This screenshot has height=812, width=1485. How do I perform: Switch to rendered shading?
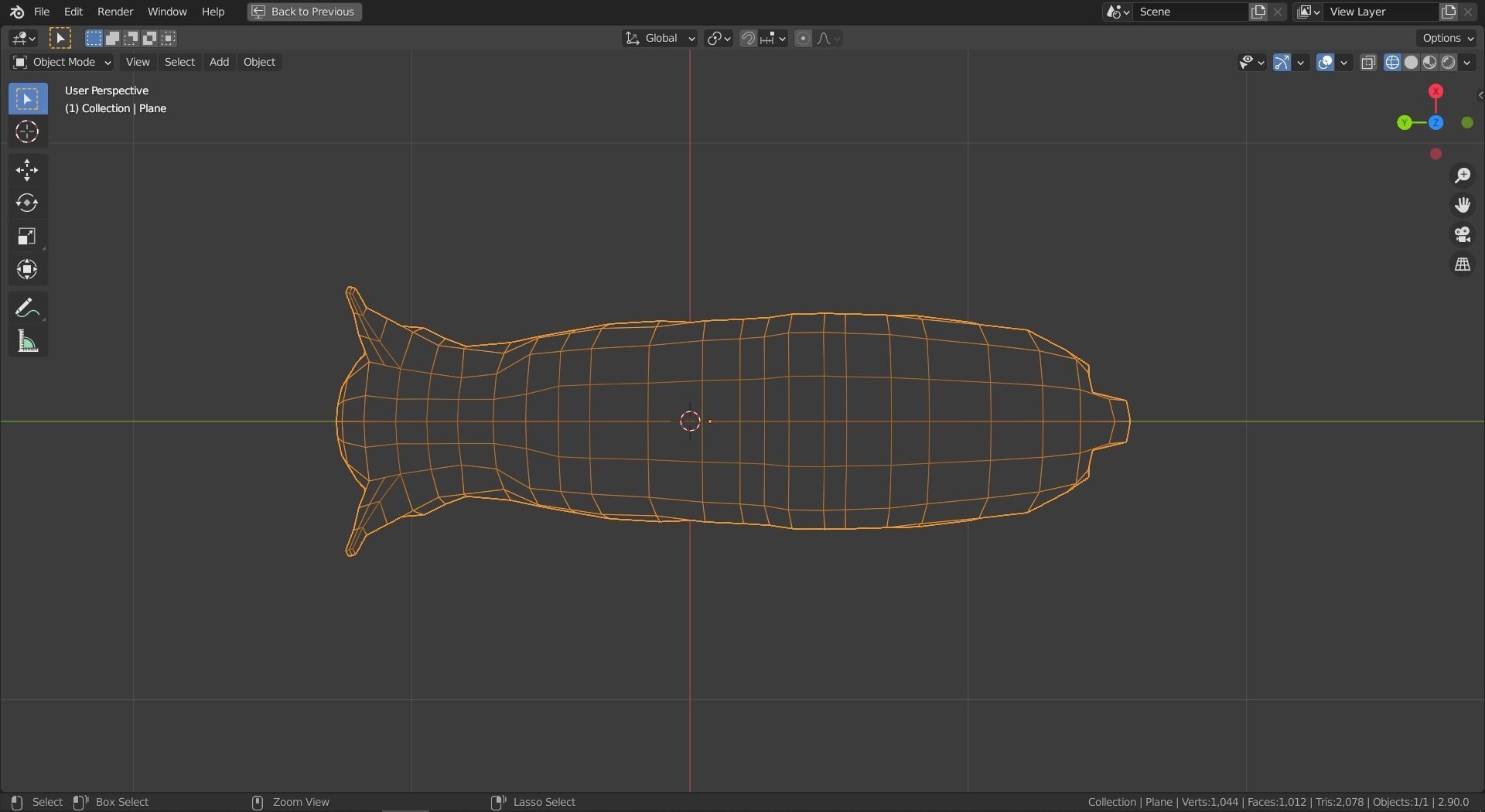pos(1448,63)
